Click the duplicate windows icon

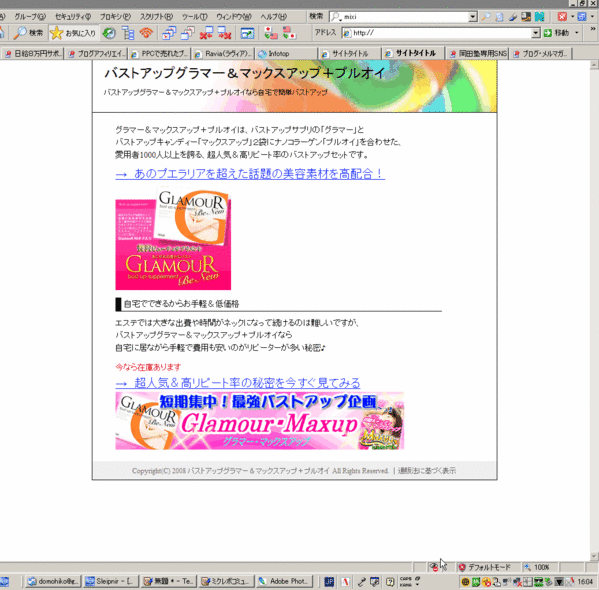point(187,33)
